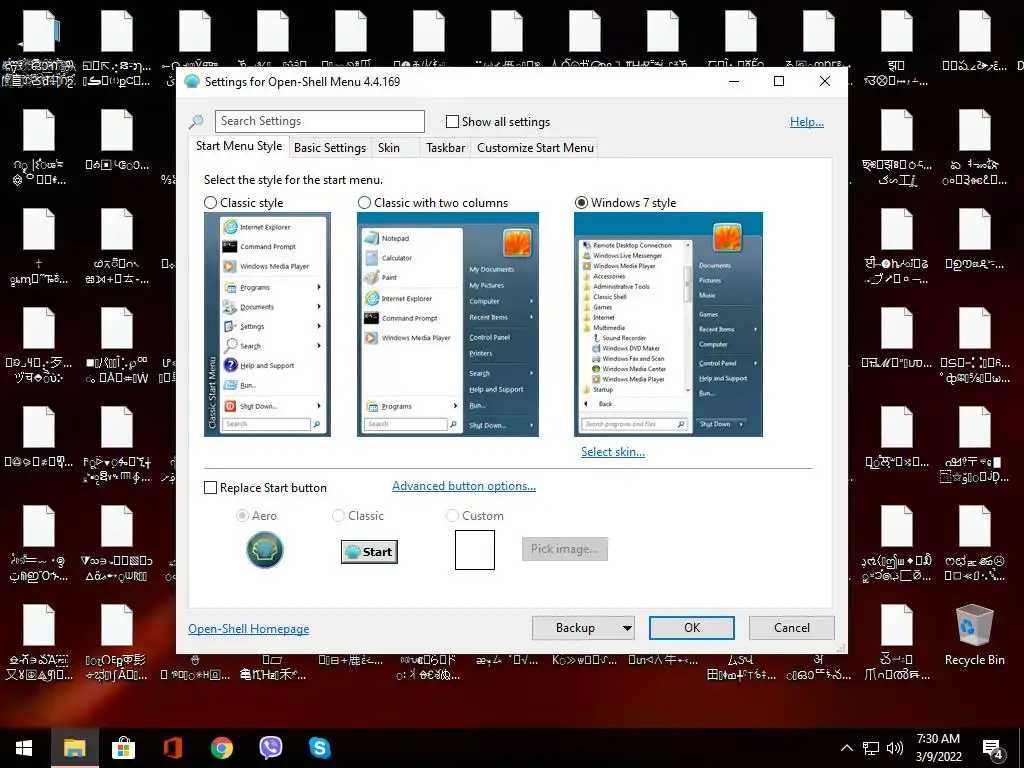The image size is (1024, 768).
Task: Click Classic two columns preview thumbnail
Action: [448, 325]
